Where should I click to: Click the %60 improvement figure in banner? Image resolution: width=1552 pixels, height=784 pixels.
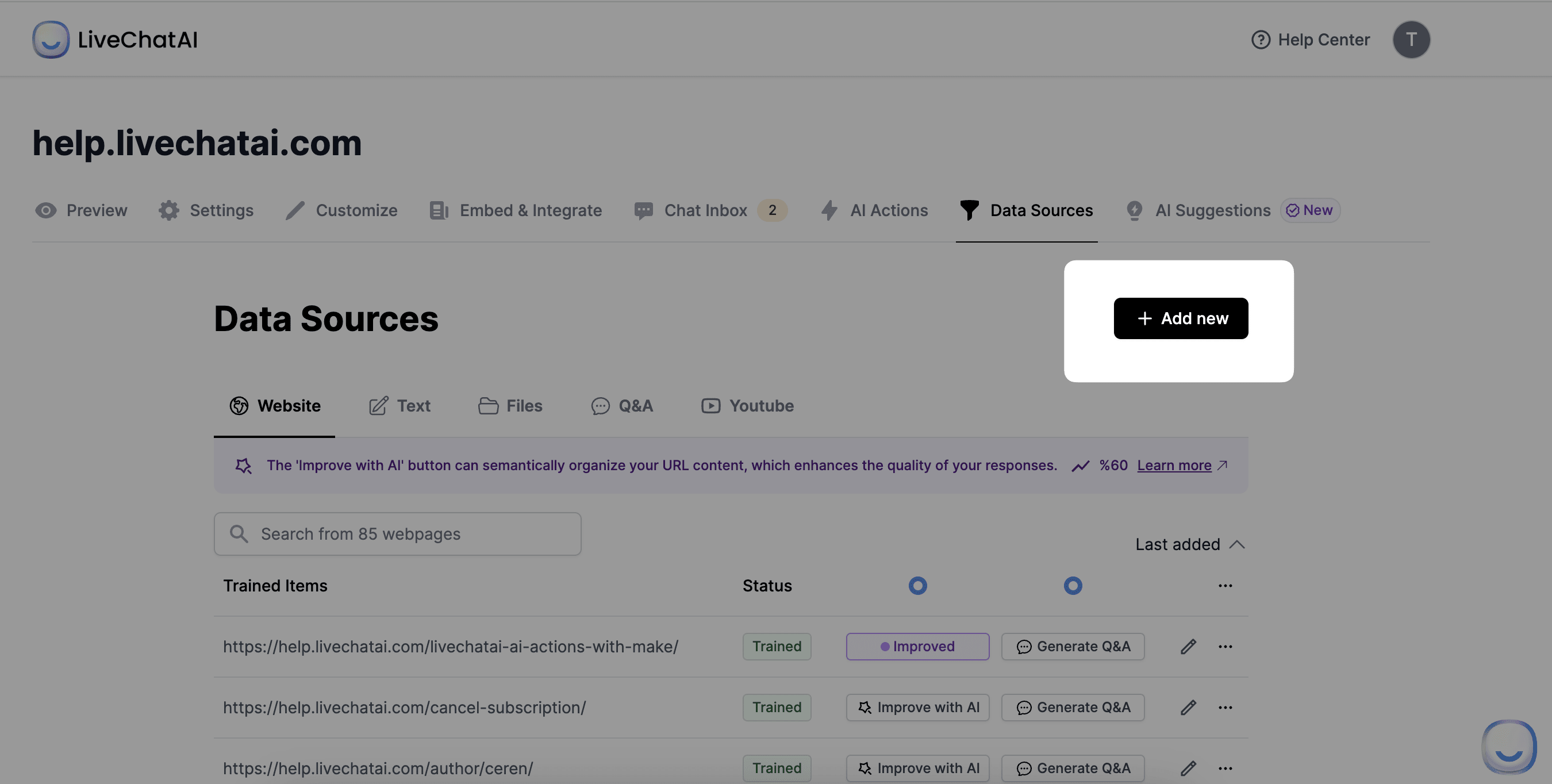pyautogui.click(x=1113, y=465)
